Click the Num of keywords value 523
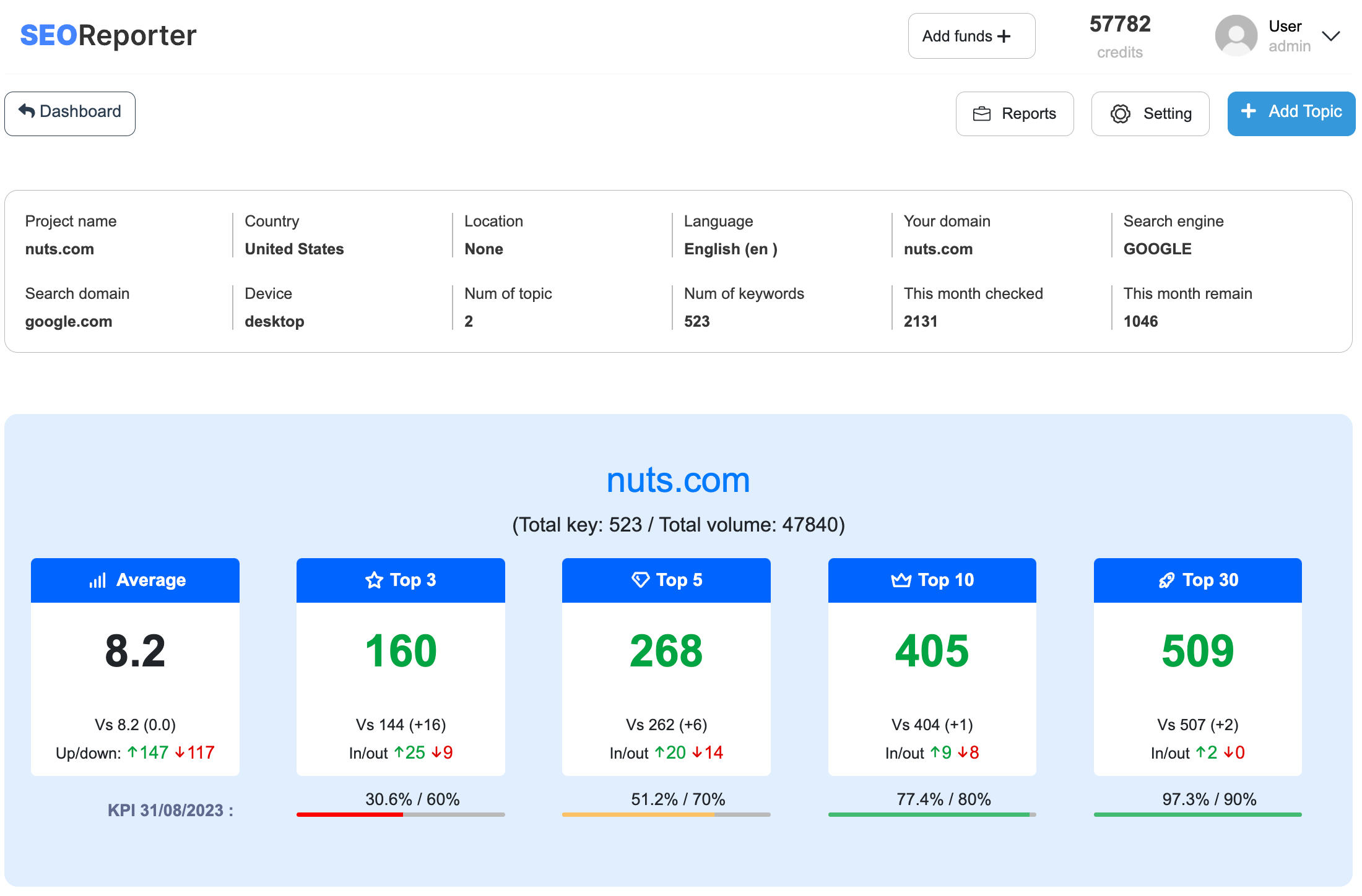The image size is (1362, 896). click(x=696, y=321)
